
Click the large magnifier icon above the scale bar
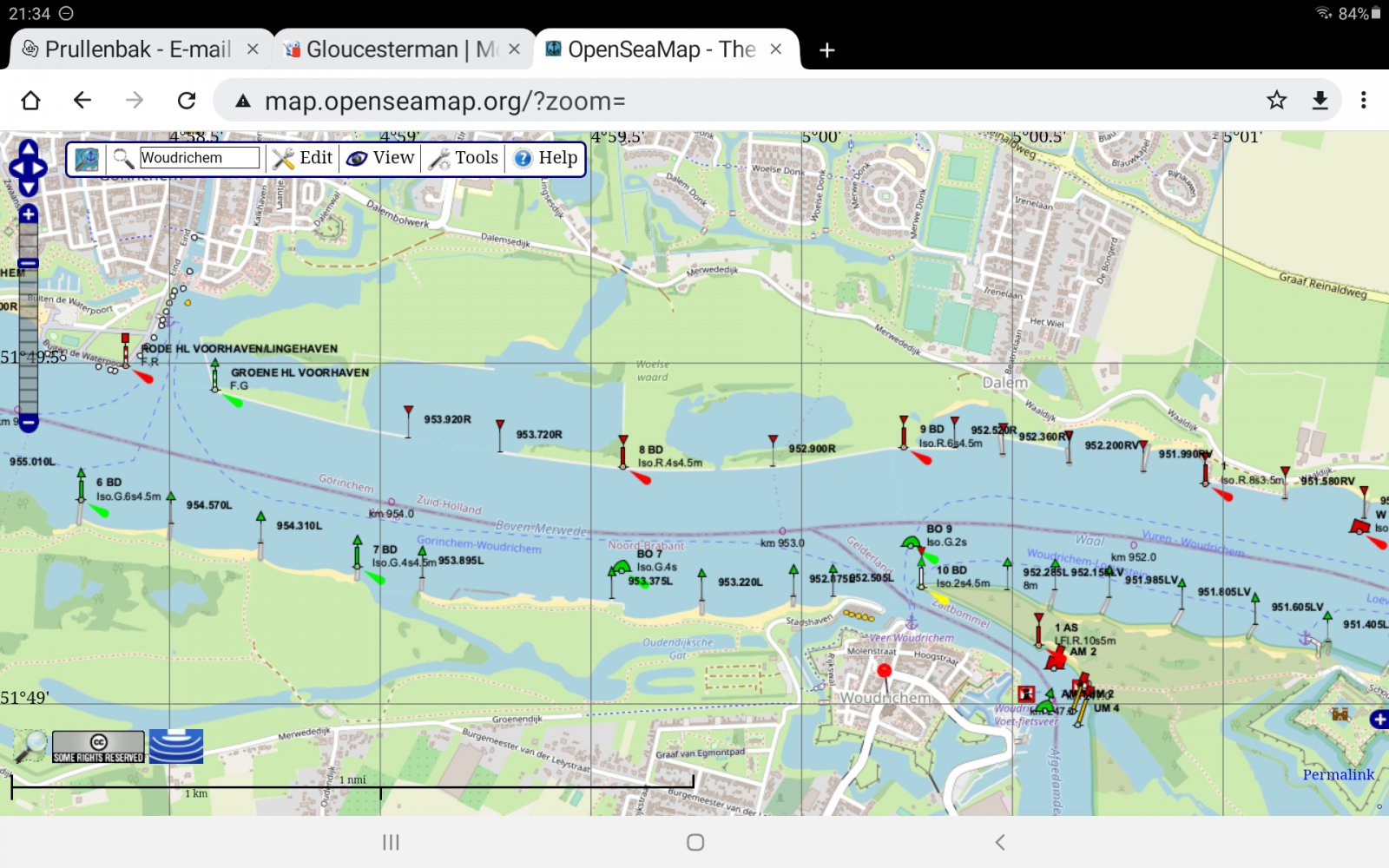point(30,746)
